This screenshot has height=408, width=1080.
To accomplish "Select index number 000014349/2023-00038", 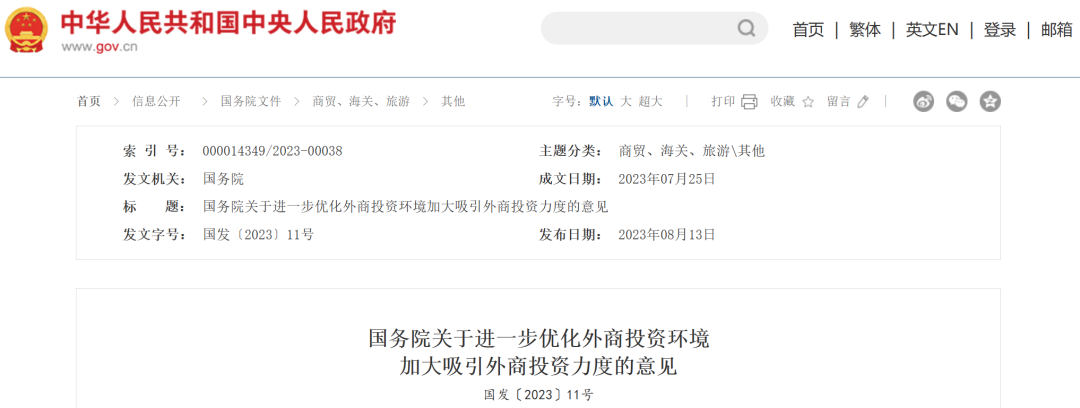I will tap(272, 152).
